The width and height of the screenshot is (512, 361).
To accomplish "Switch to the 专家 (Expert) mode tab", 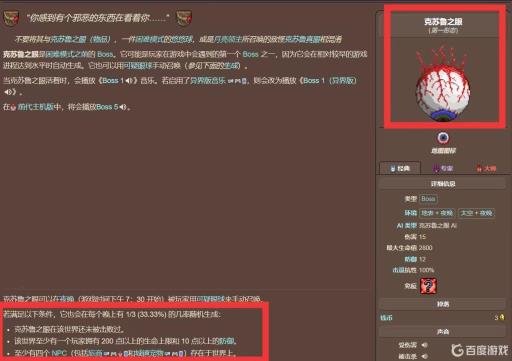I will [443, 168].
